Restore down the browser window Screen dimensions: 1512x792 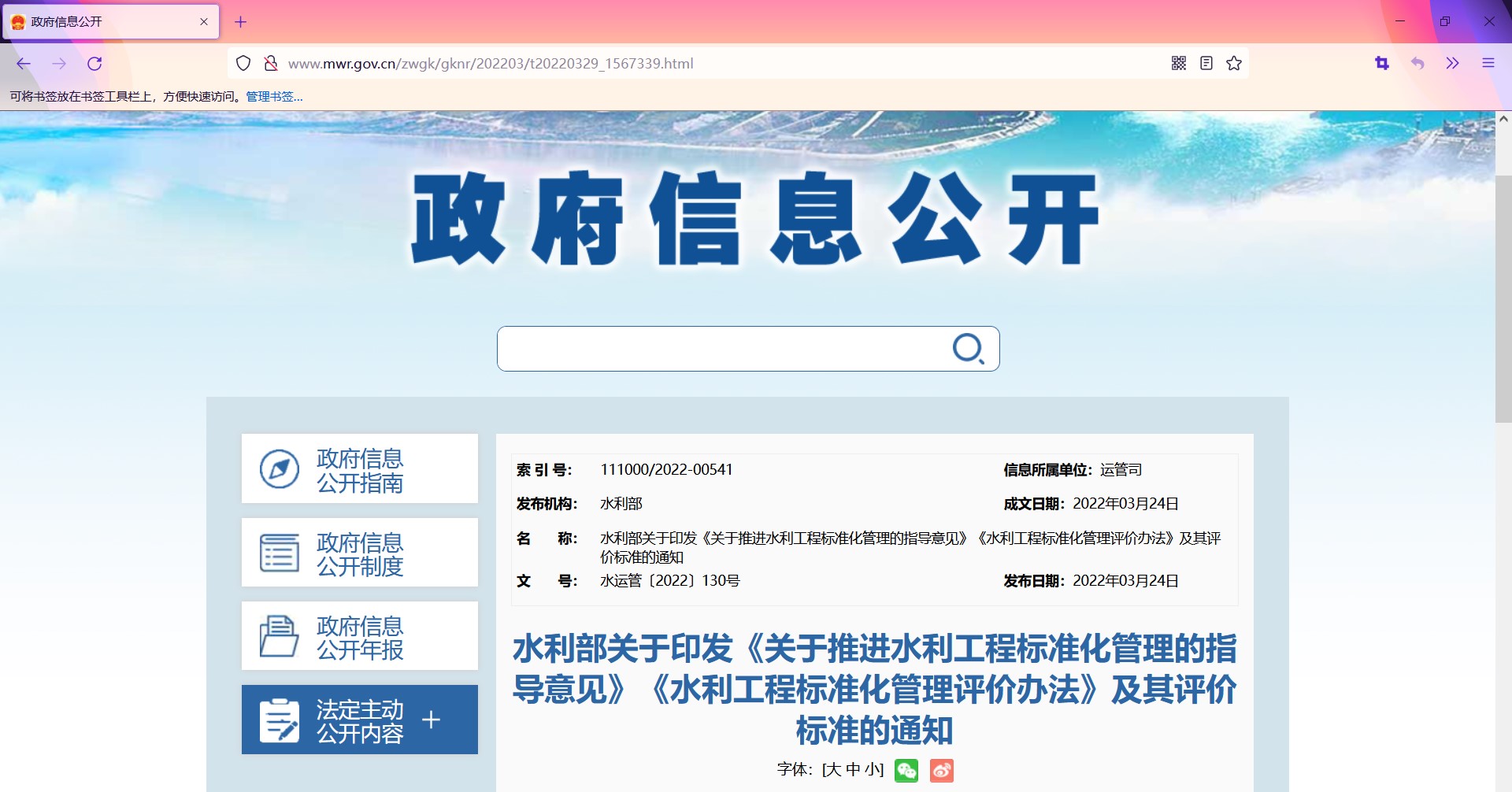click(x=1444, y=21)
